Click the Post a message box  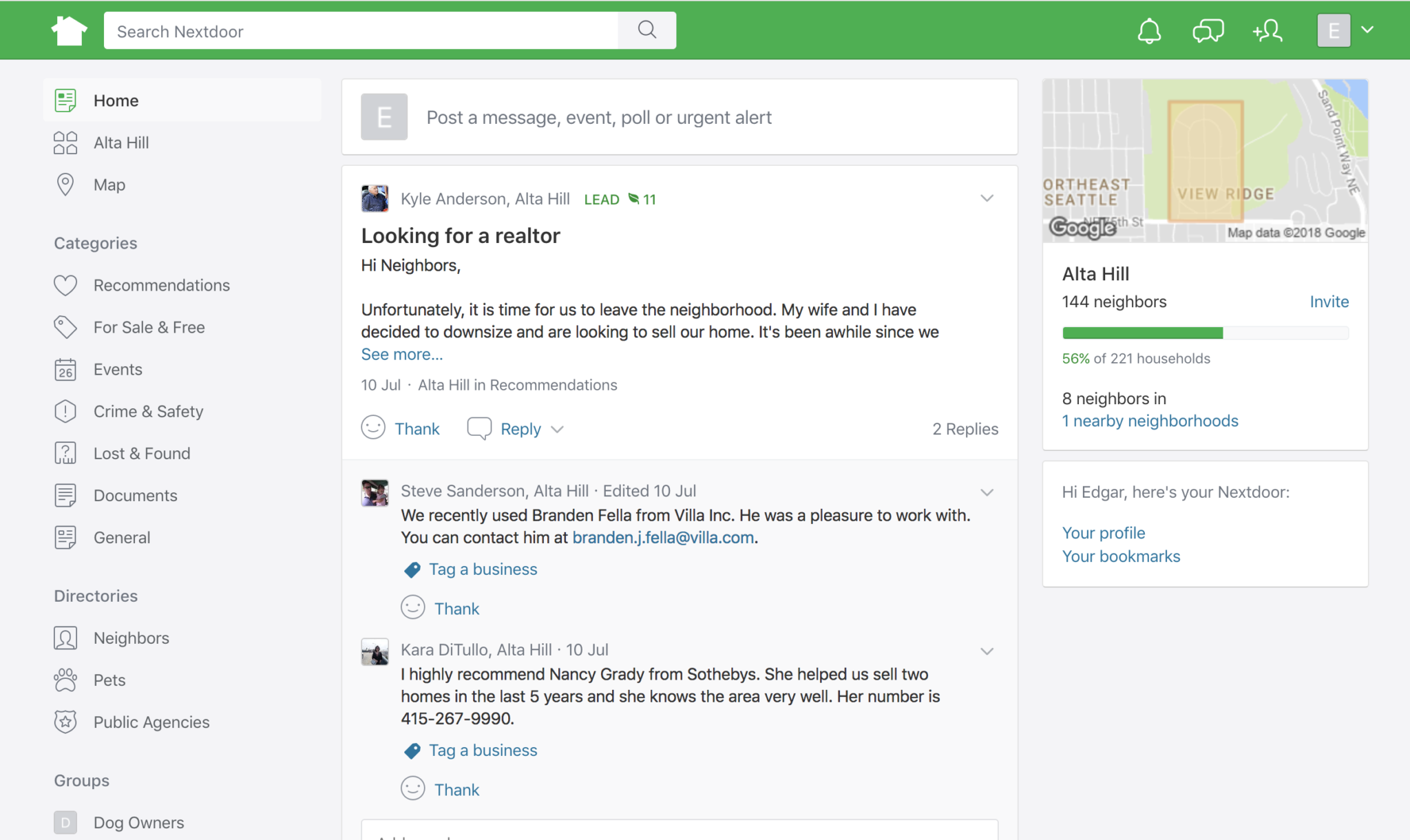pos(680,117)
